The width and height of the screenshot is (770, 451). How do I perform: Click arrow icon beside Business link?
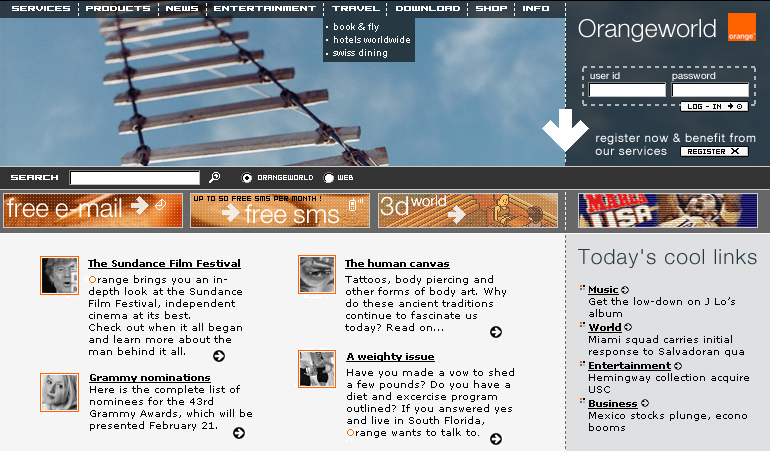[x=645, y=403]
